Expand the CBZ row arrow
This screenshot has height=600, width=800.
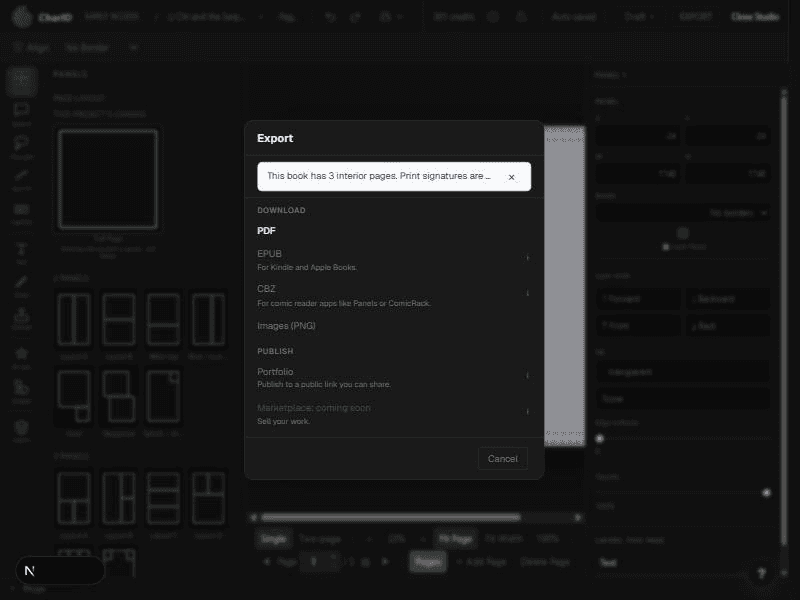527,293
